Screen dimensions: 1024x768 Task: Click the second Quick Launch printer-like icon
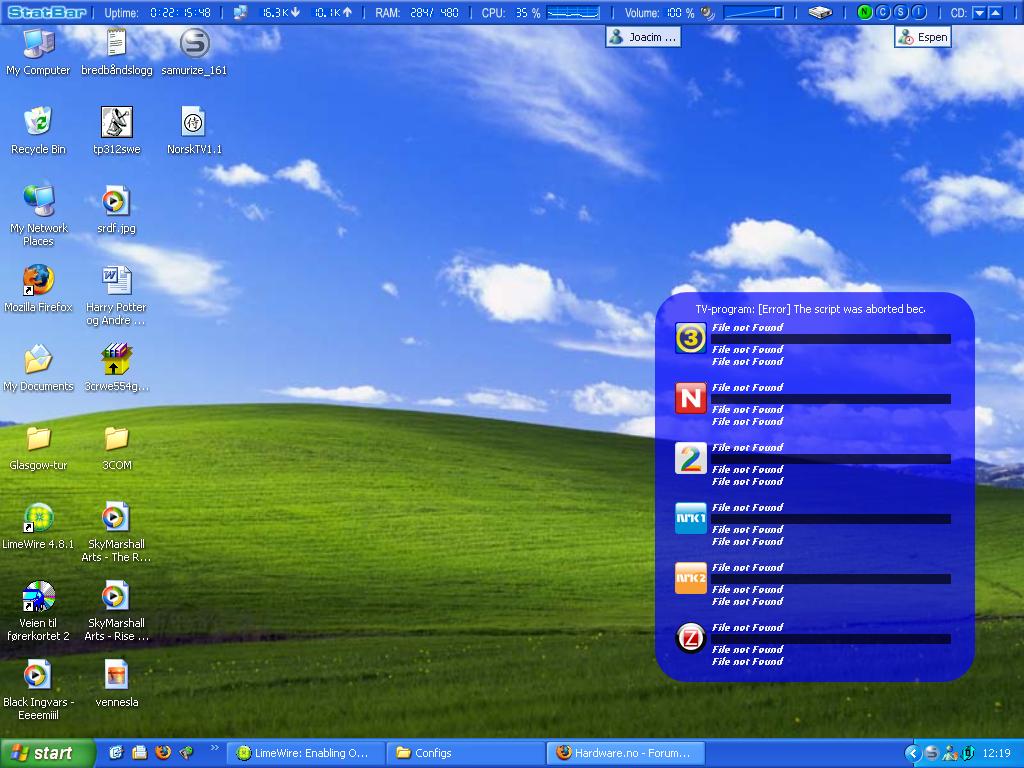point(139,753)
